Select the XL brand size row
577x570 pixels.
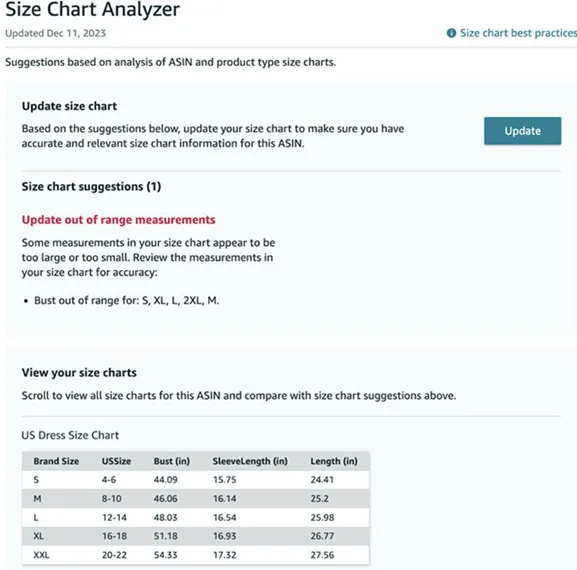(195, 536)
